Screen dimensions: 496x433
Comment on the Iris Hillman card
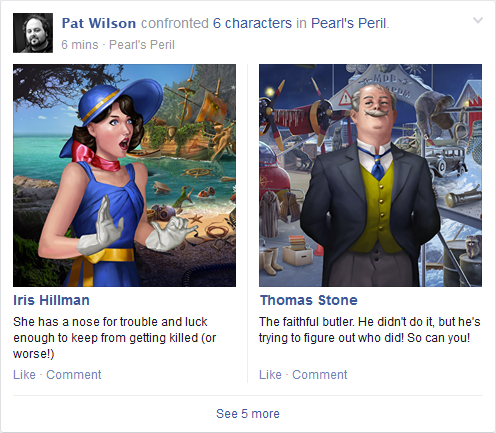(74, 375)
